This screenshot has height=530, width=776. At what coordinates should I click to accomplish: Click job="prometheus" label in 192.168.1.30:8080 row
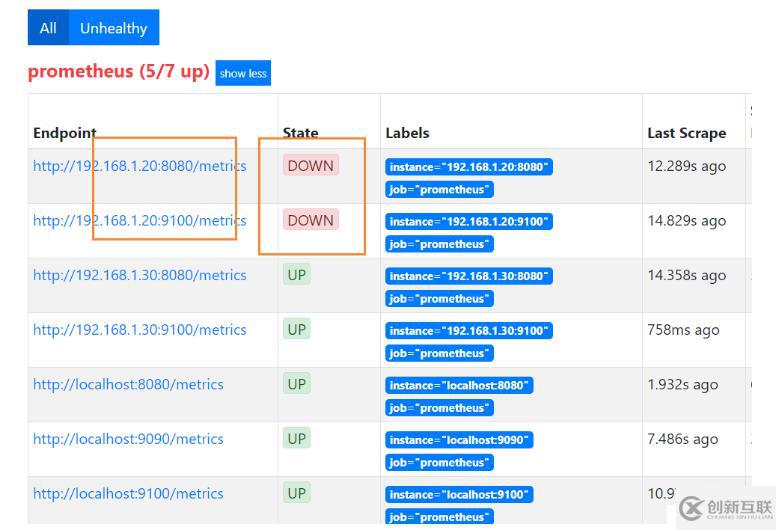[x=439, y=299]
